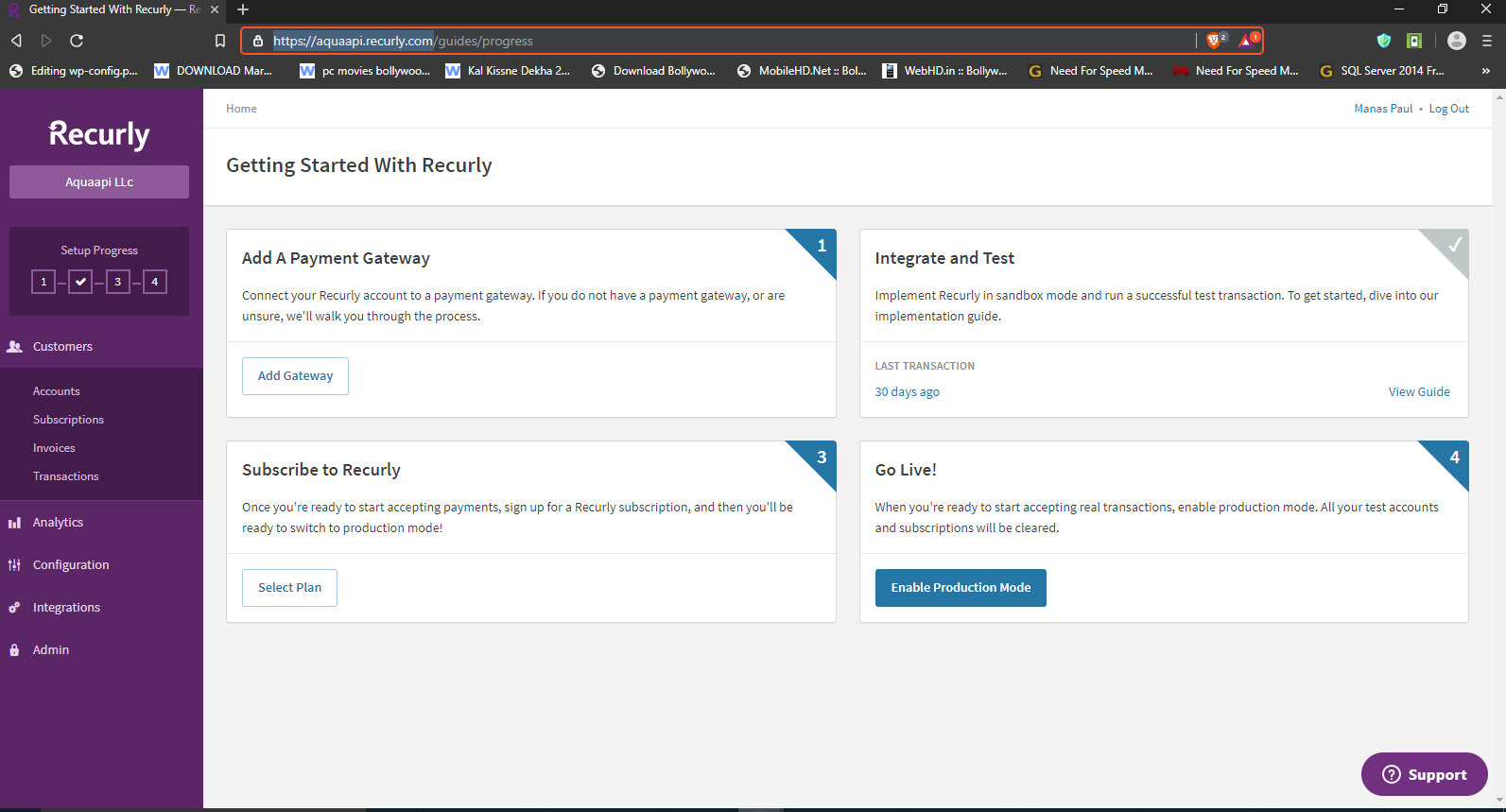Open the DOWNLOAD Mar... bookmark
The width and height of the screenshot is (1506, 812).
213,71
